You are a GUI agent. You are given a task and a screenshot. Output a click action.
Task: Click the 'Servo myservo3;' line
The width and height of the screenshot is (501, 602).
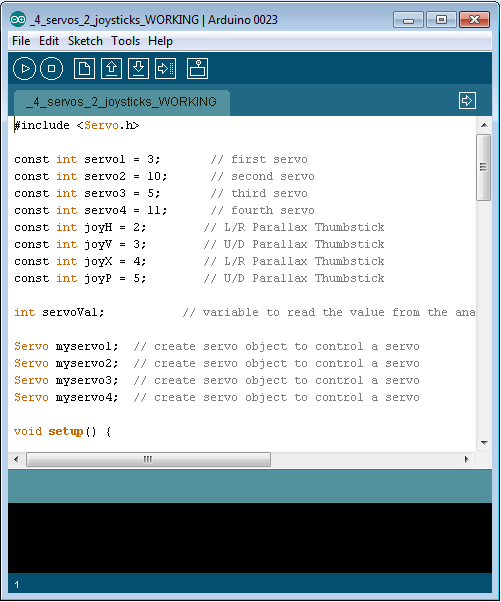tap(66, 380)
